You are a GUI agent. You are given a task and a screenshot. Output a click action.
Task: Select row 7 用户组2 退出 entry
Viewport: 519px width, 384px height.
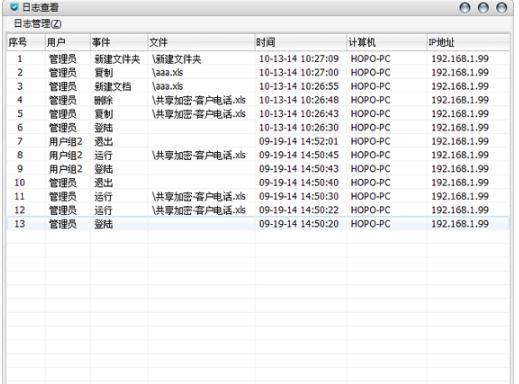258,141
